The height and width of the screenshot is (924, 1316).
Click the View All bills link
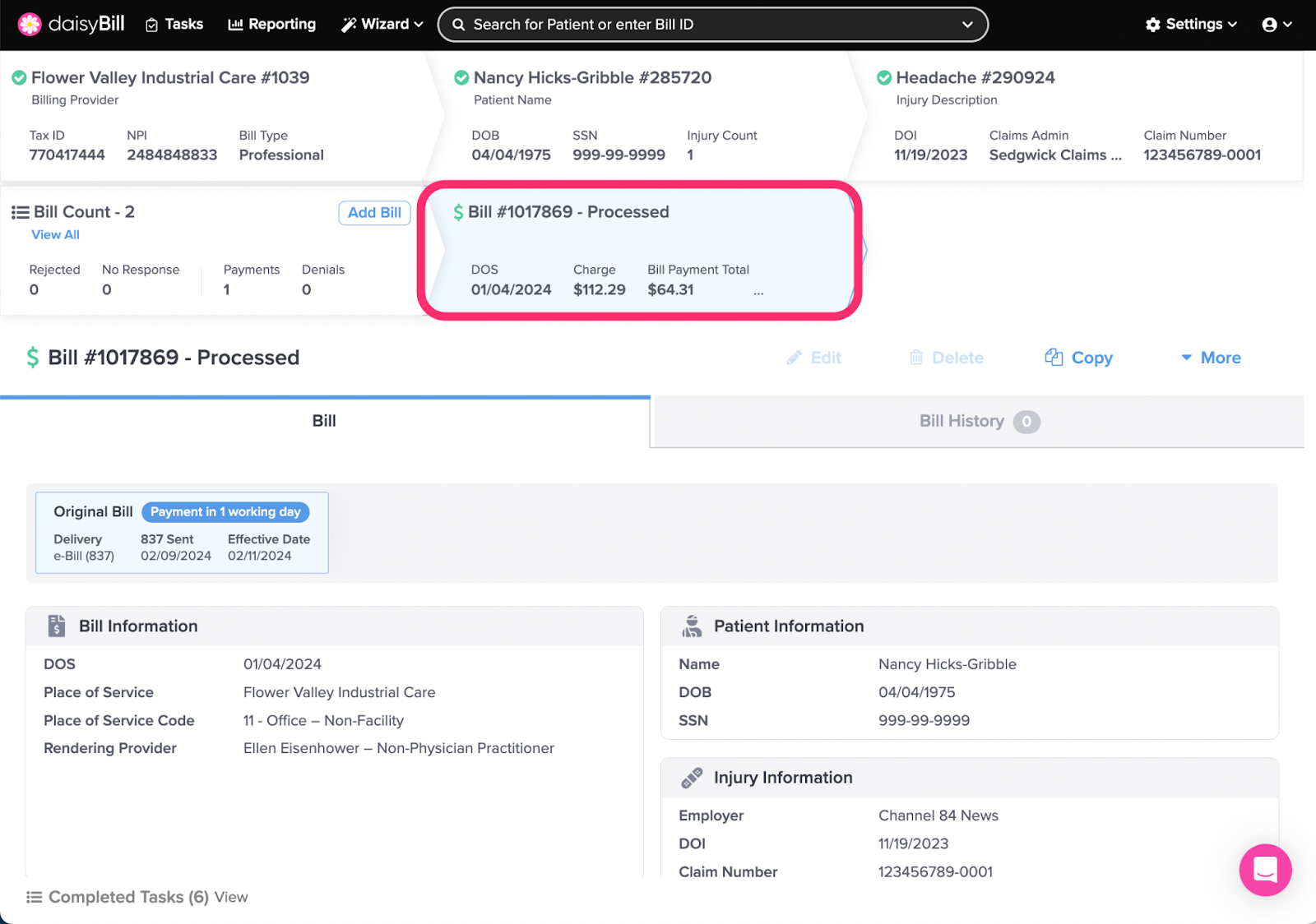pyautogui.click(x=55, y=234)
